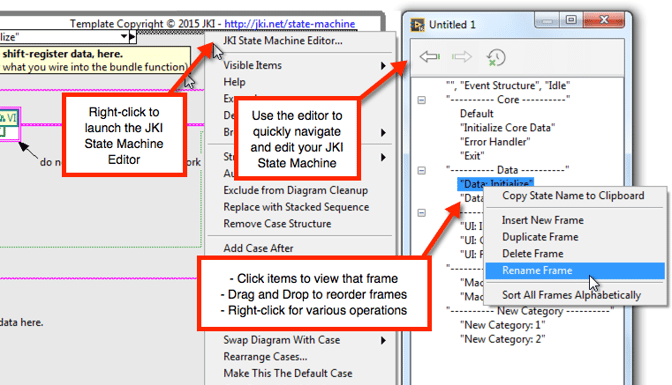The width and height of the screenshot is (672, 385).
Task: Choose Copy State Name to Clipboard
Action: point(573,196)
